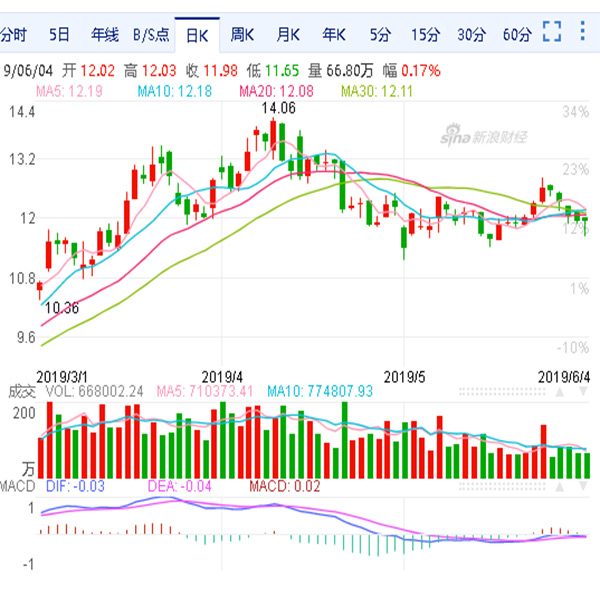
Task: Click the 14.06 peak price marker
Action: 279,108
